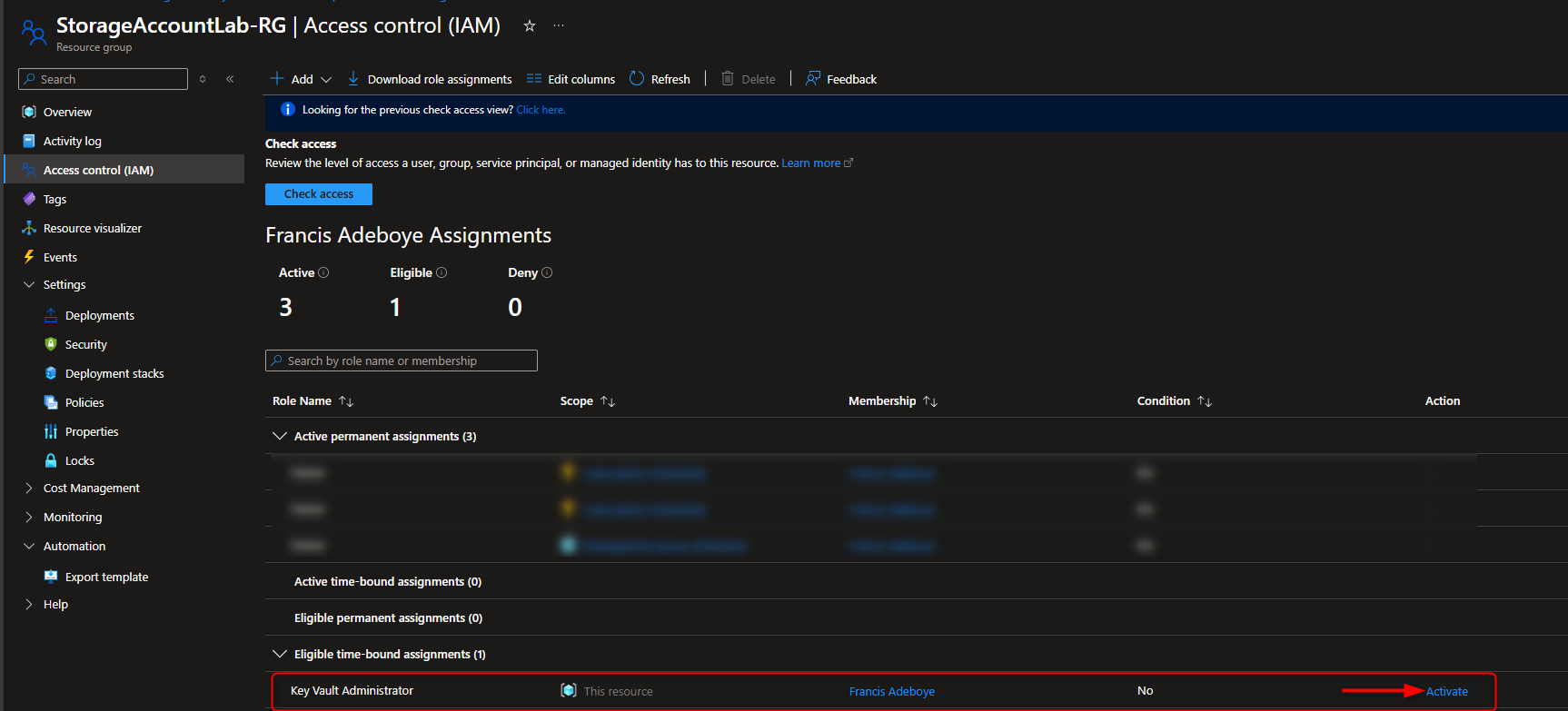
Task: Click the Properties icon
Action: pyautogui.click(x=51, y=431)
